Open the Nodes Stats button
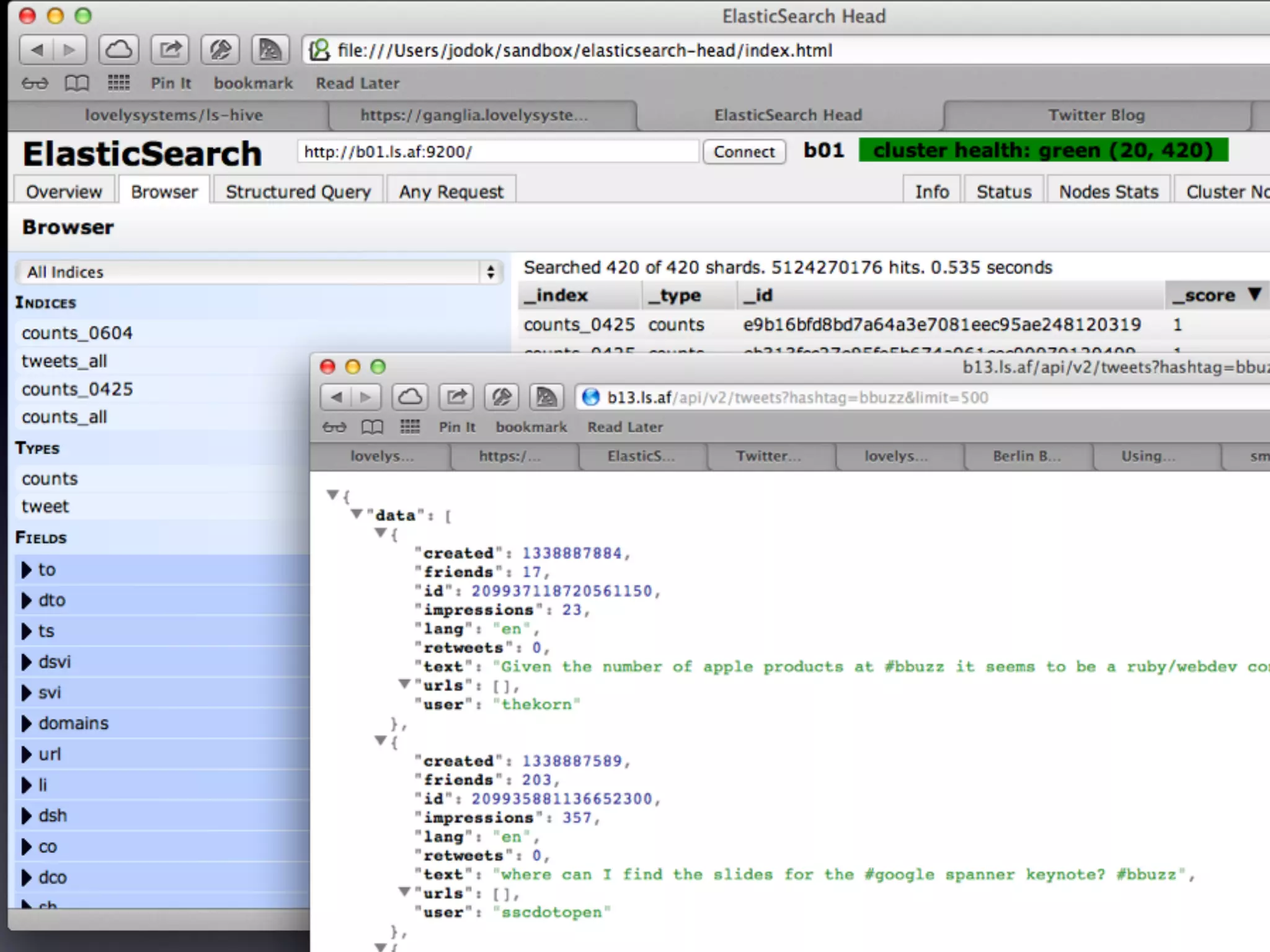1270x952 pixels. [x=1108, y=192]
